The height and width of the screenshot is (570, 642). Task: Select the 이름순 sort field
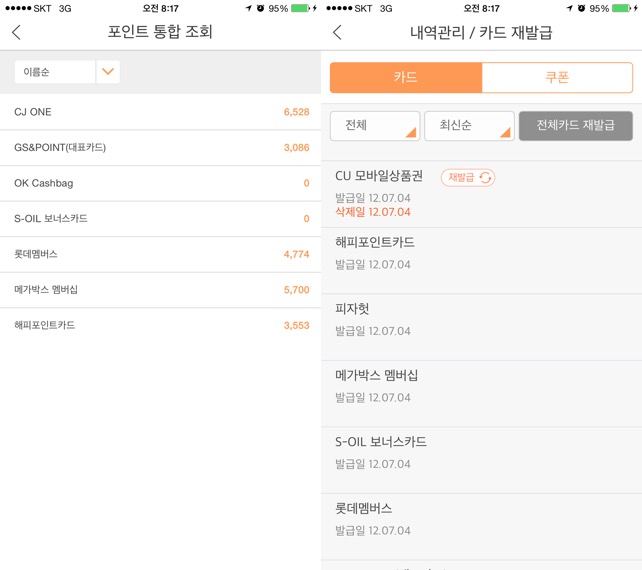pyautogui.click(x=55, y=72)
